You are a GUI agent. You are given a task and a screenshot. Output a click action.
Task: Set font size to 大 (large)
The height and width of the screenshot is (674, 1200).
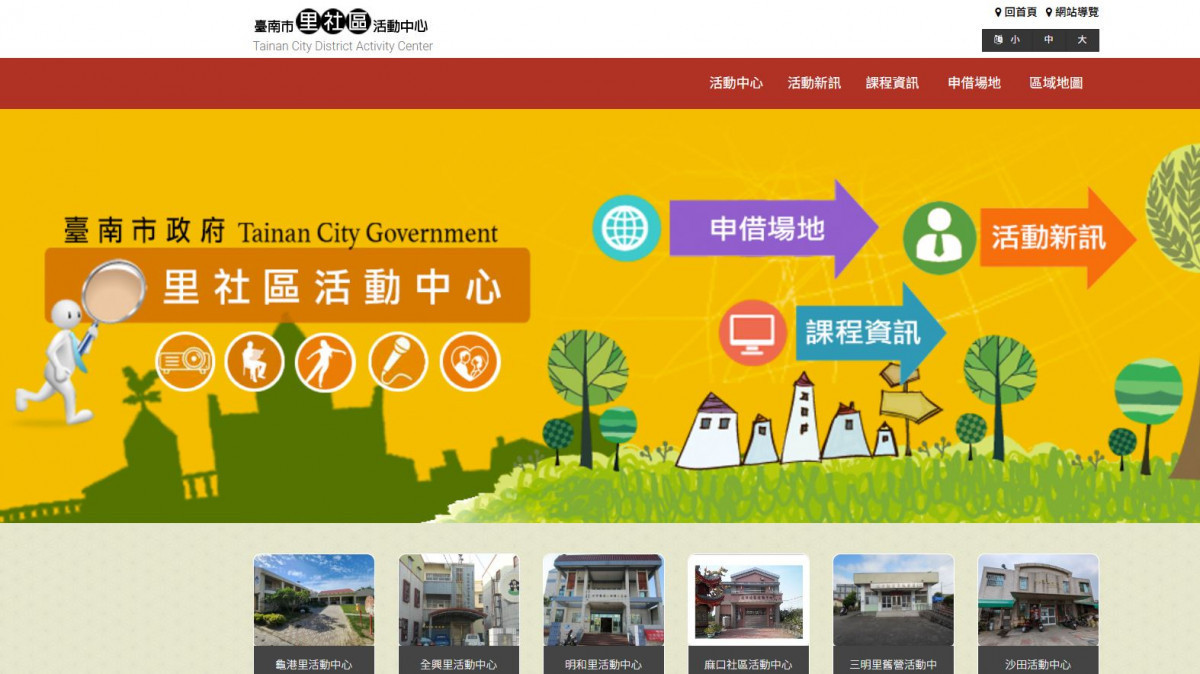1082,40
